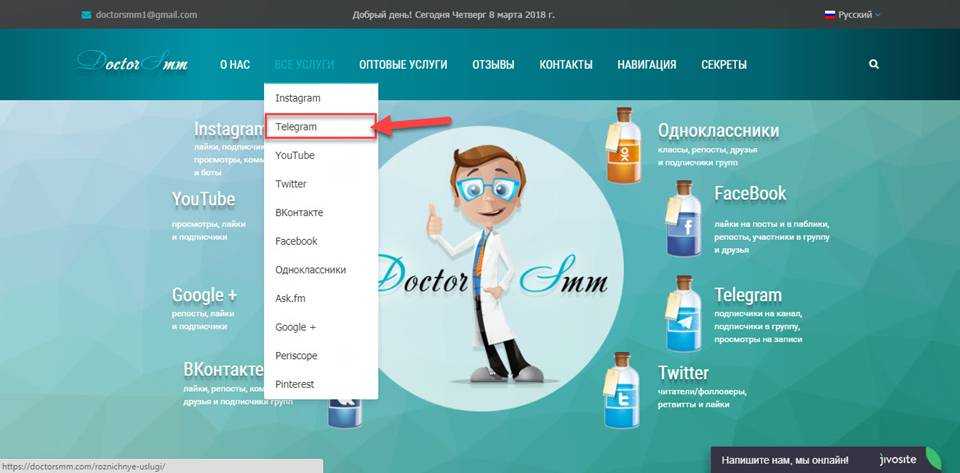Select Telegram from the dropdown list
The width and height of the screenshot is (960, 473).
tap(296, 127)
